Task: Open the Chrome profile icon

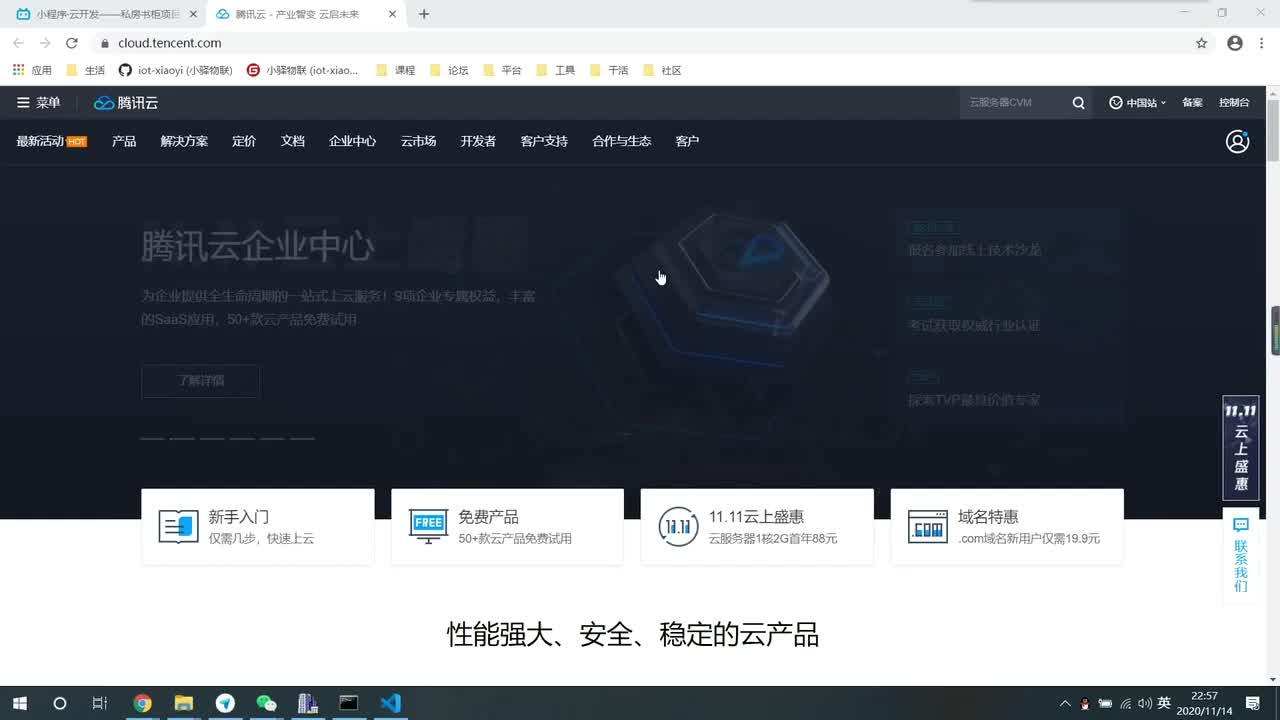Action: tap(1235, 43)
